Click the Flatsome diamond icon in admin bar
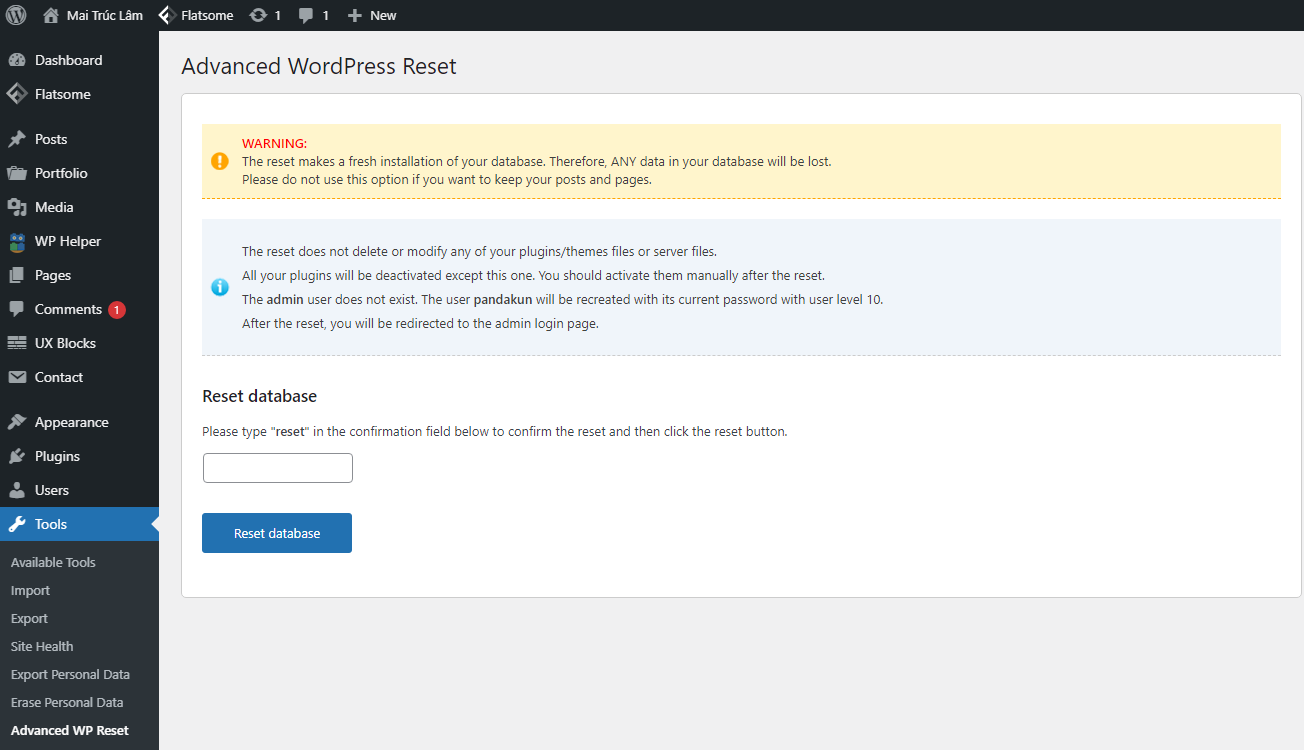 (x=167, y=15)
